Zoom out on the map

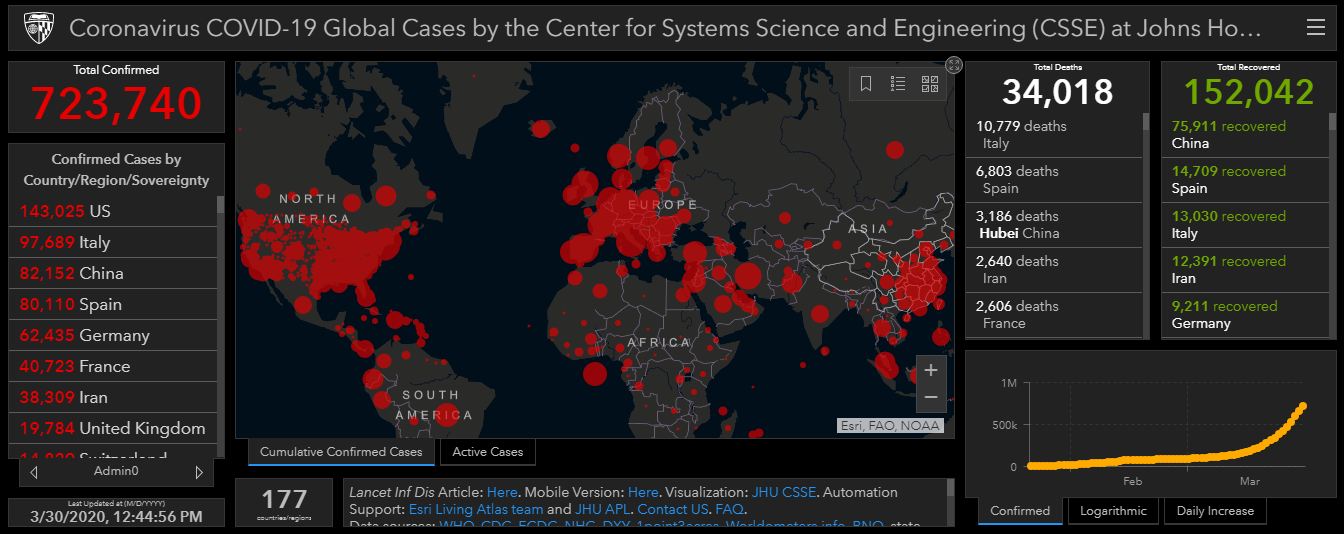click(931, 397)
